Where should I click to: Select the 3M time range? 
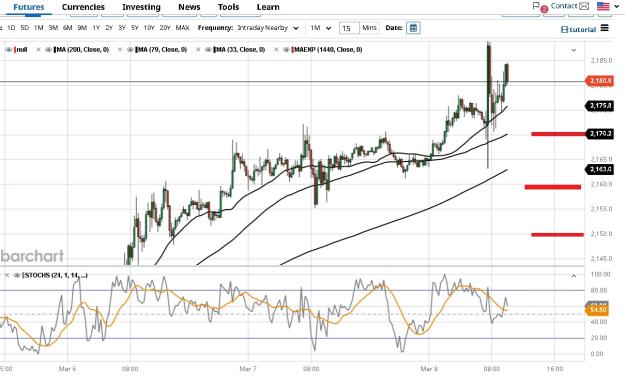pyautogui.click(x=53, y=28)
